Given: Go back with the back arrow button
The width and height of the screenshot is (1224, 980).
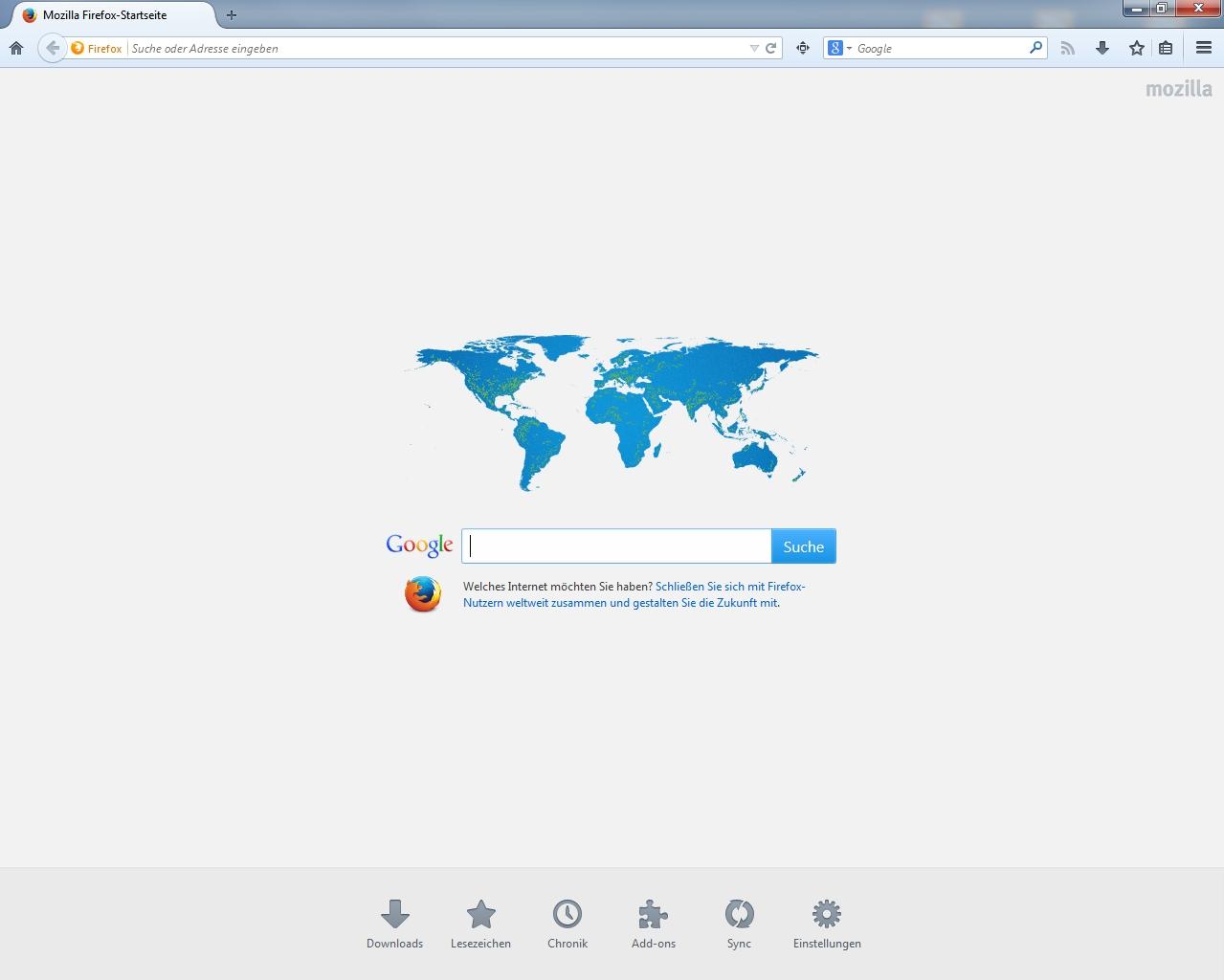Looking at the screenshot, I should pyautogui.click(x=53, y=48).
